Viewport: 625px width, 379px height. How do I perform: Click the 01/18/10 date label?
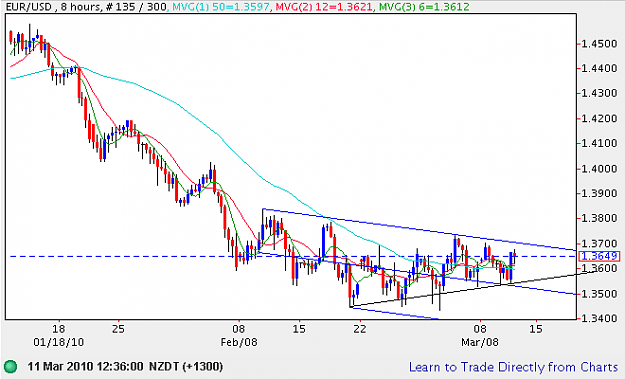[59, 342]
